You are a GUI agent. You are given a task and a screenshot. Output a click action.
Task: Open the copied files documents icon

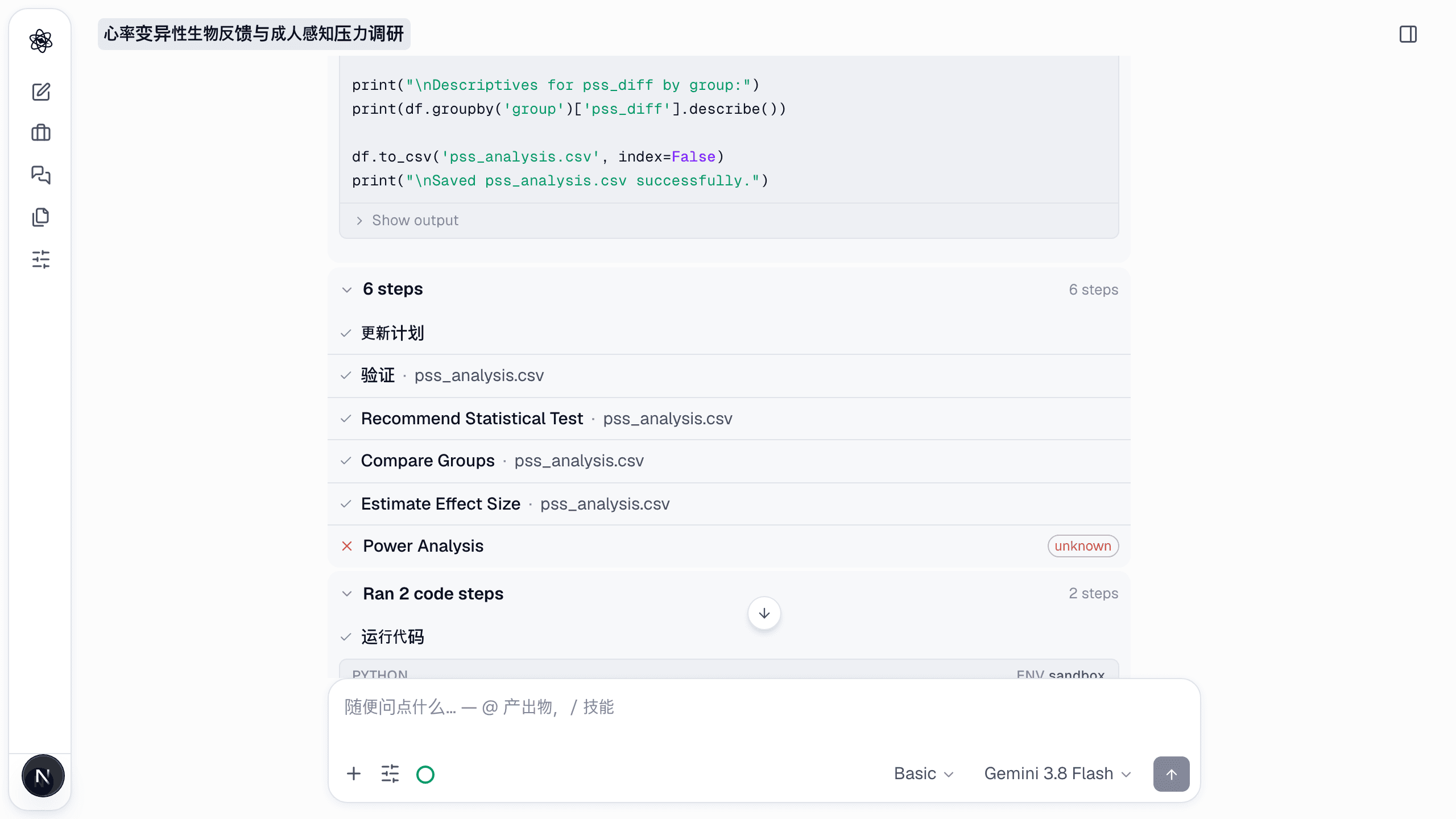pyautogui.click(x=41, y=217)
